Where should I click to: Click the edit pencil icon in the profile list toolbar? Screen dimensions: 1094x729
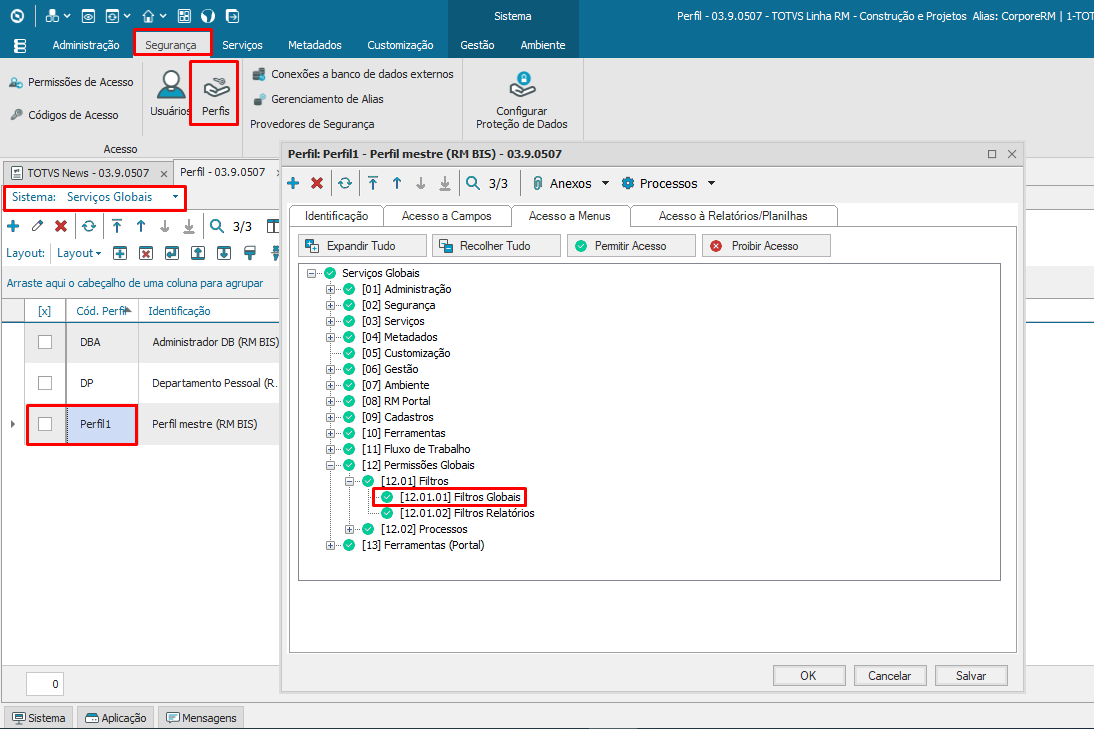click(37, 225)
